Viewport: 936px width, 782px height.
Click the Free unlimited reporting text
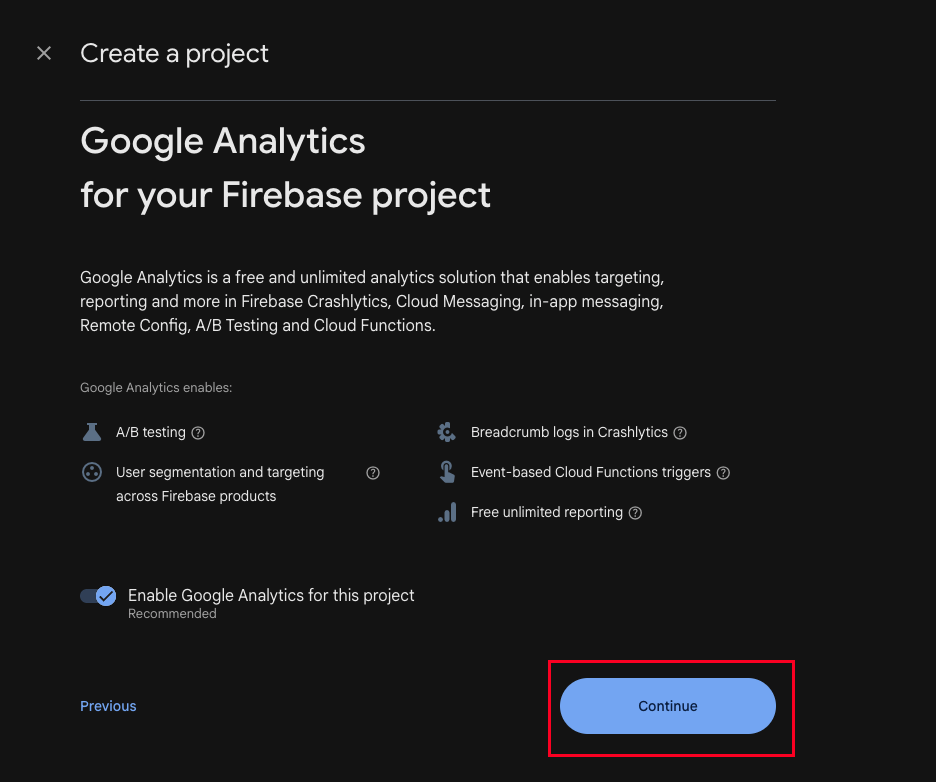(546, 512)
